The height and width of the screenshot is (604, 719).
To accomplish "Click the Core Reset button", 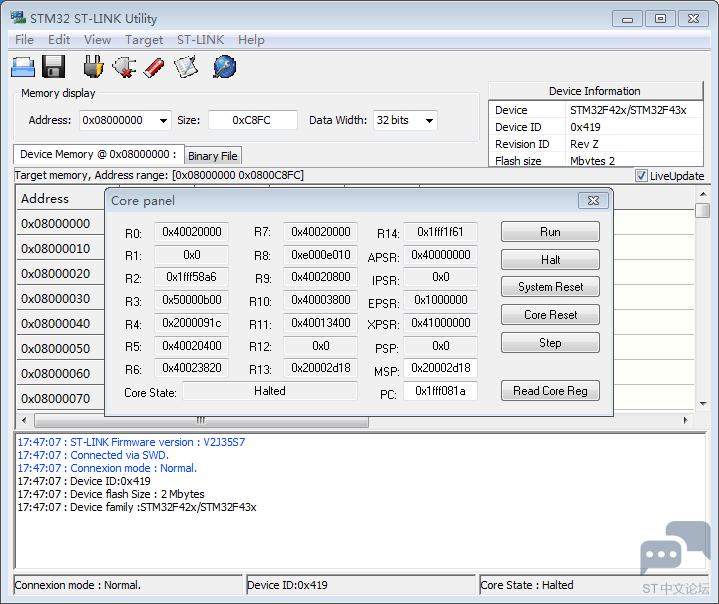I will [550, 315].
